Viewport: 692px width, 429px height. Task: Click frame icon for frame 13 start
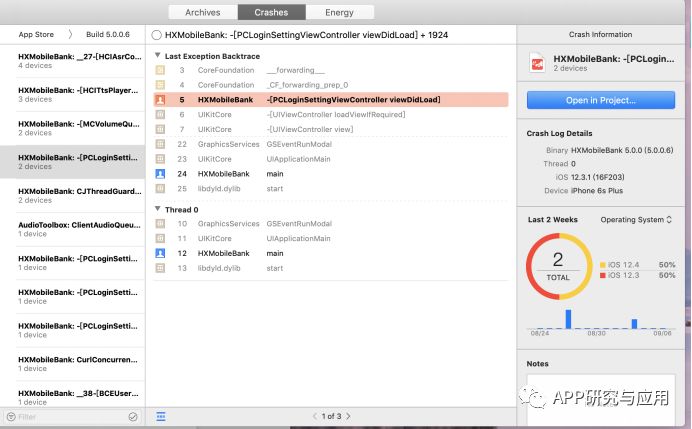(x=160, y=268)
